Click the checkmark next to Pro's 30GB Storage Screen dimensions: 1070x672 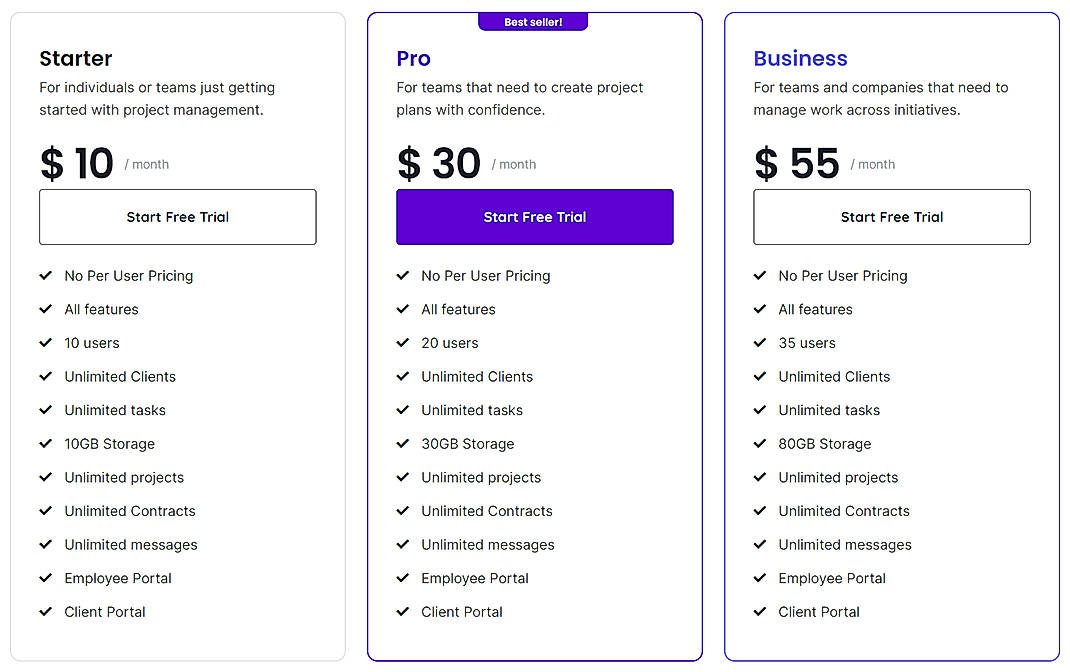tap(403, 443)
